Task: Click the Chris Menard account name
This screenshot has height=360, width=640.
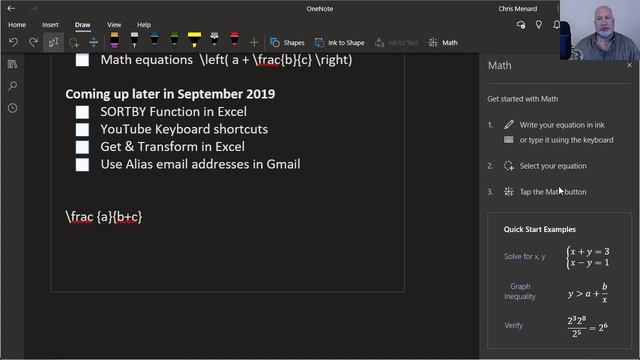Action: pos(518,9)
